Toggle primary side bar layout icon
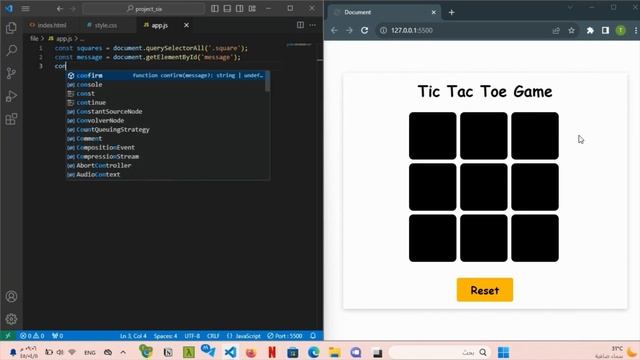Image resolution: width=640 pixels, height=360 pixels. coord(215,9)
